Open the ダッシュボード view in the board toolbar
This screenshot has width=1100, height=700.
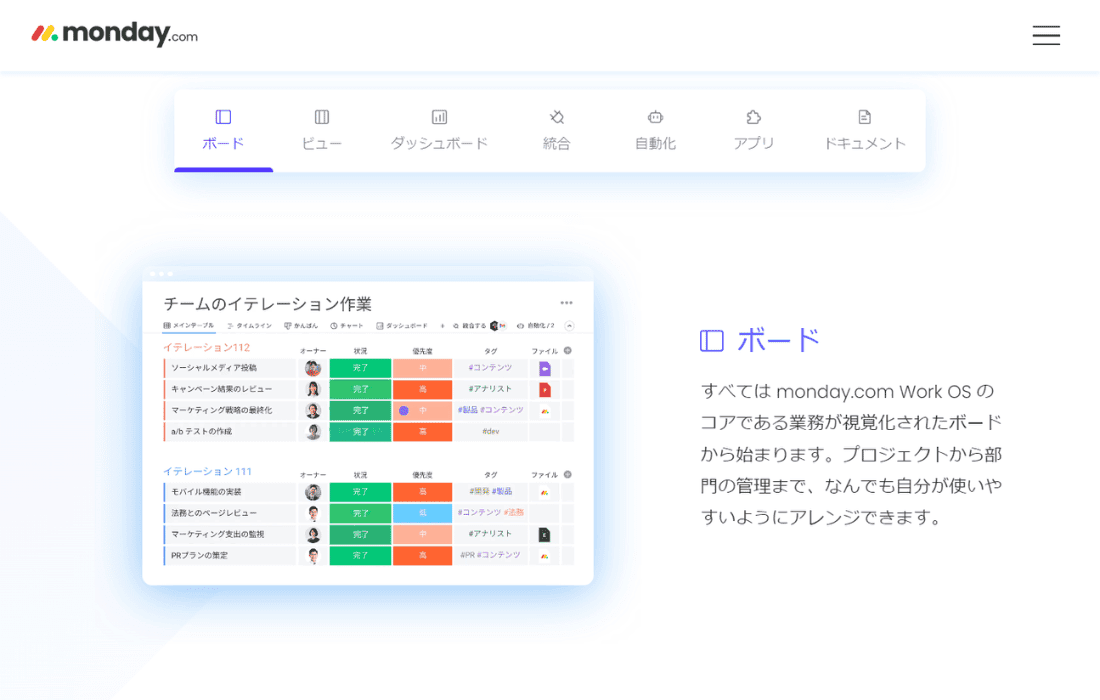[402, 325]
